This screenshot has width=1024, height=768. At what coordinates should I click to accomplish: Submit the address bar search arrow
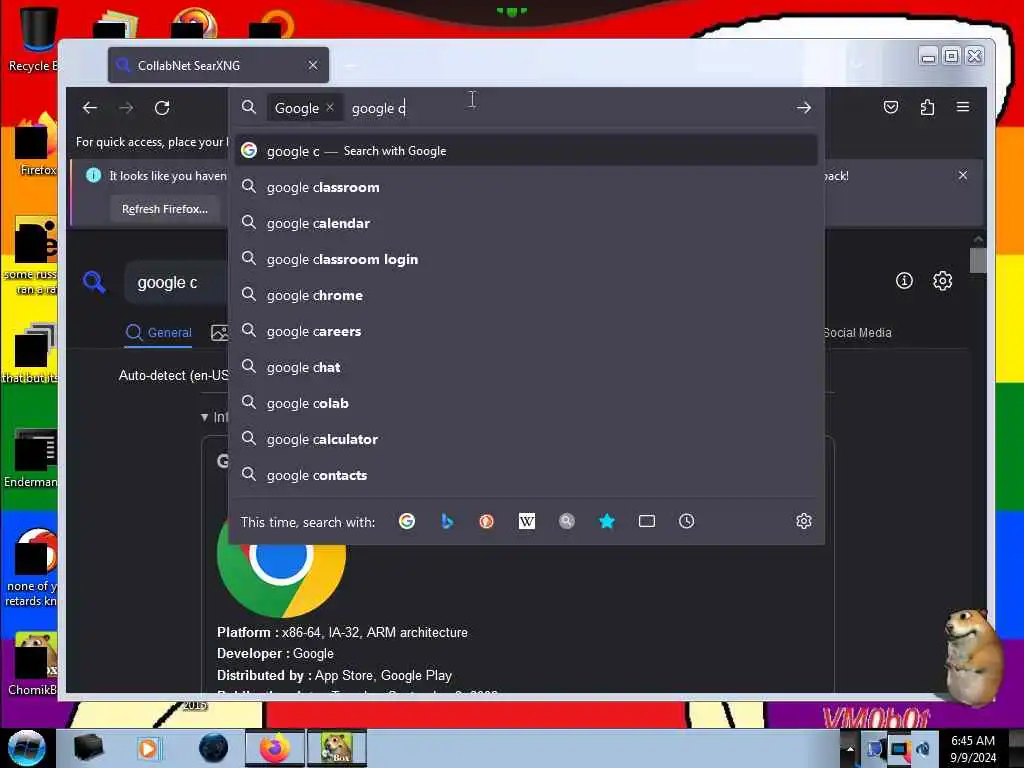click(x=804, y=108)
